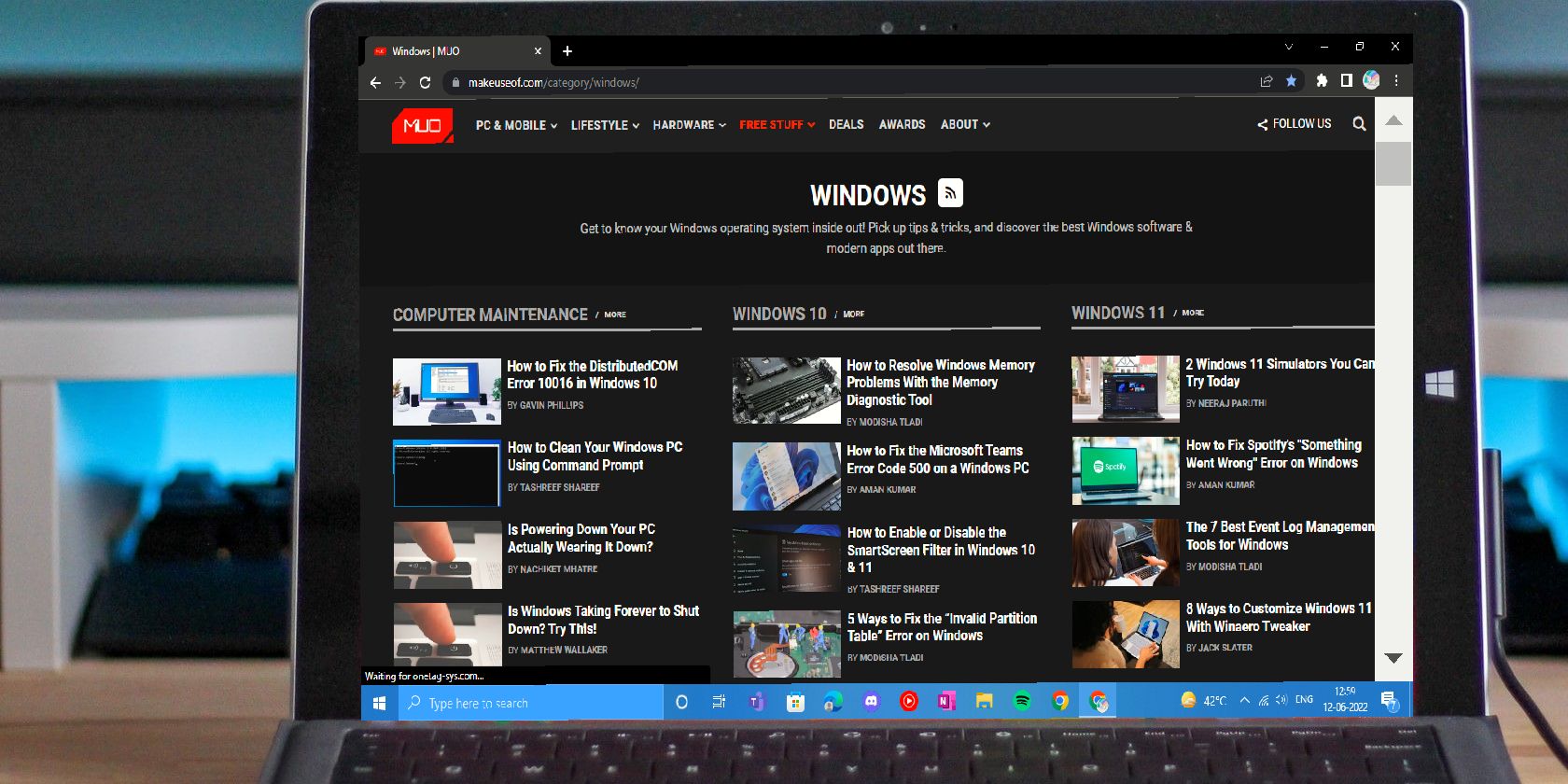Click the share page icon in address bar
1568x784 pixels.
pyautogui.click(x=1267, y=81)
